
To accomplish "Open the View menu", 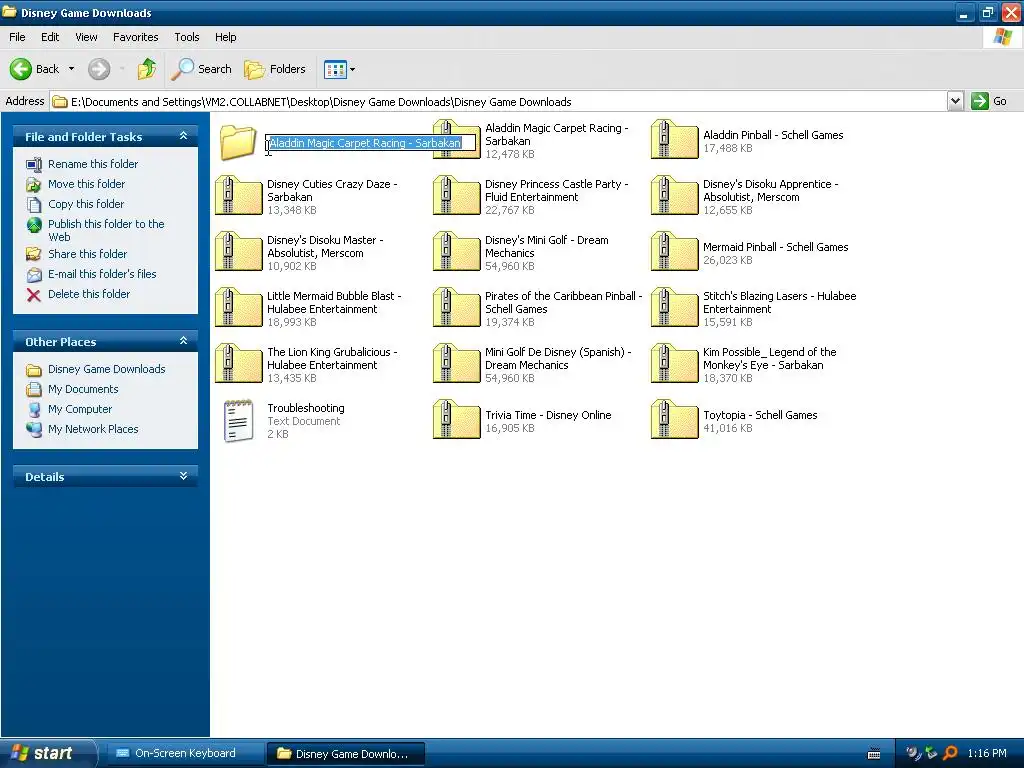I will pyautogui.click(x=86, y=37).
